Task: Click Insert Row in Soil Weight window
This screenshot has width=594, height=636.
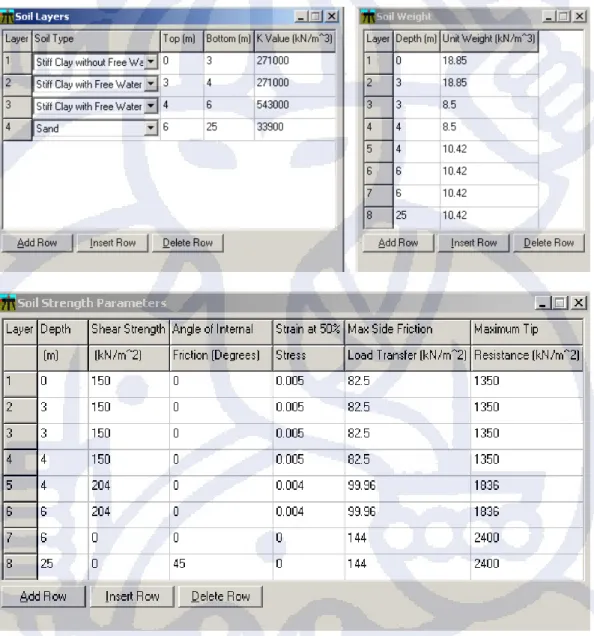Action: 473,243
